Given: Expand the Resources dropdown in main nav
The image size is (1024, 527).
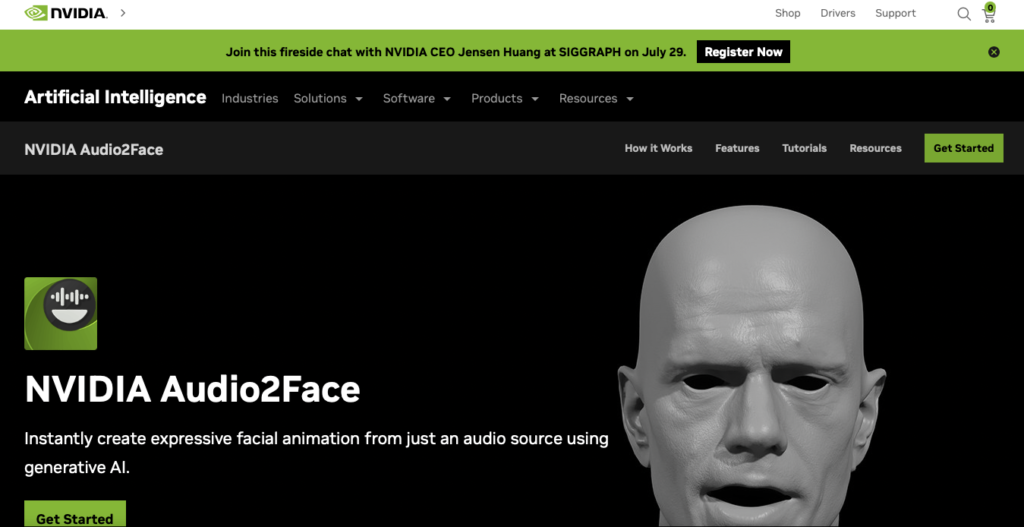Looking at the screenshot, I should 596,99.
